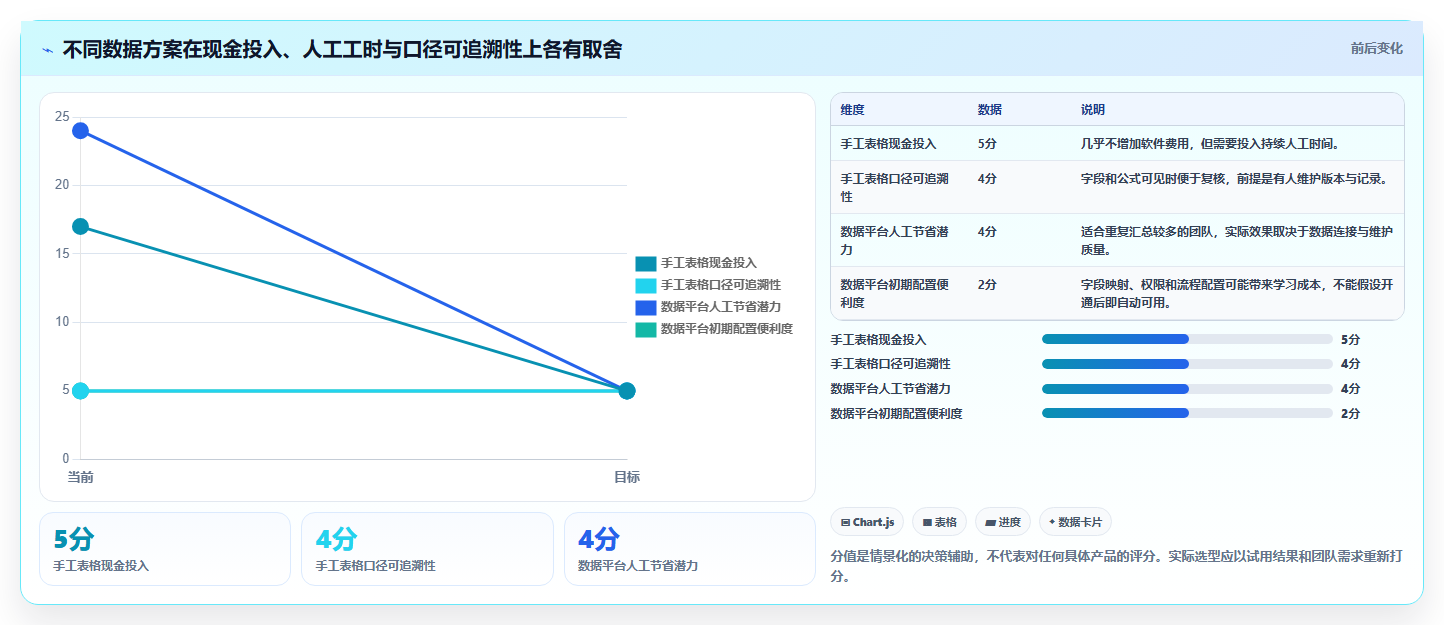Click description starting 字段和公式可见时便于复核
Viewport: 1444px width, 625px height.
[x=1234, y=179]
